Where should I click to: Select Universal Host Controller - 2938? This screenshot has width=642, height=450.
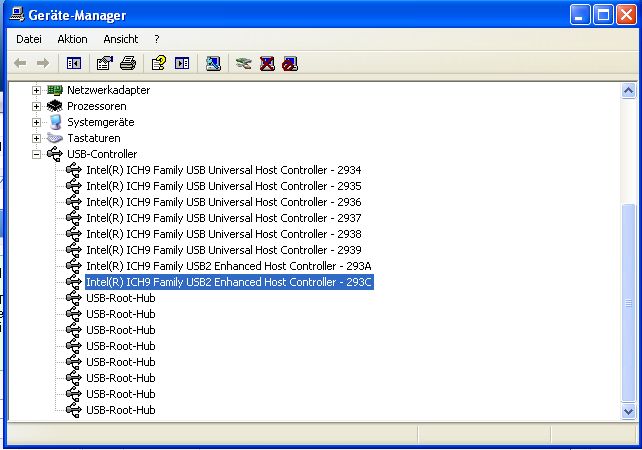[x=224, y=234]
